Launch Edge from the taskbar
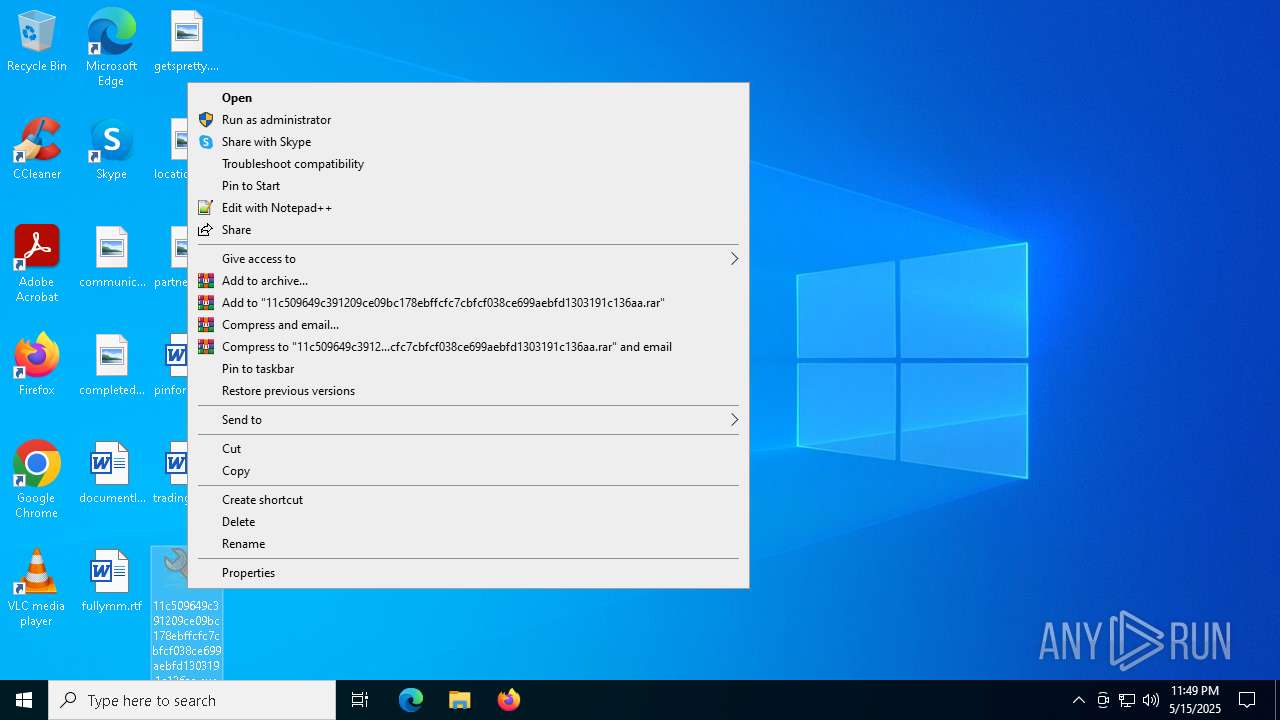Viewport: 1280px width, 720px height. click(411, 700)
